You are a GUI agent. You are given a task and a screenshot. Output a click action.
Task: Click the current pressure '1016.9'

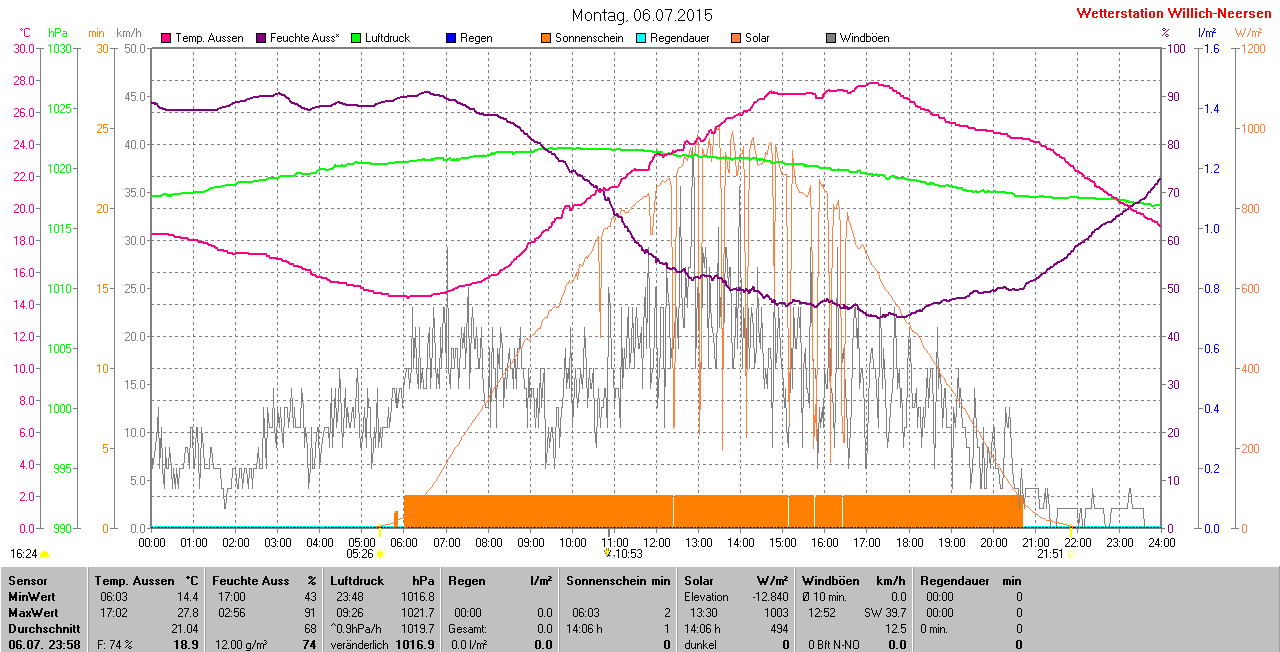pos(415,644)
